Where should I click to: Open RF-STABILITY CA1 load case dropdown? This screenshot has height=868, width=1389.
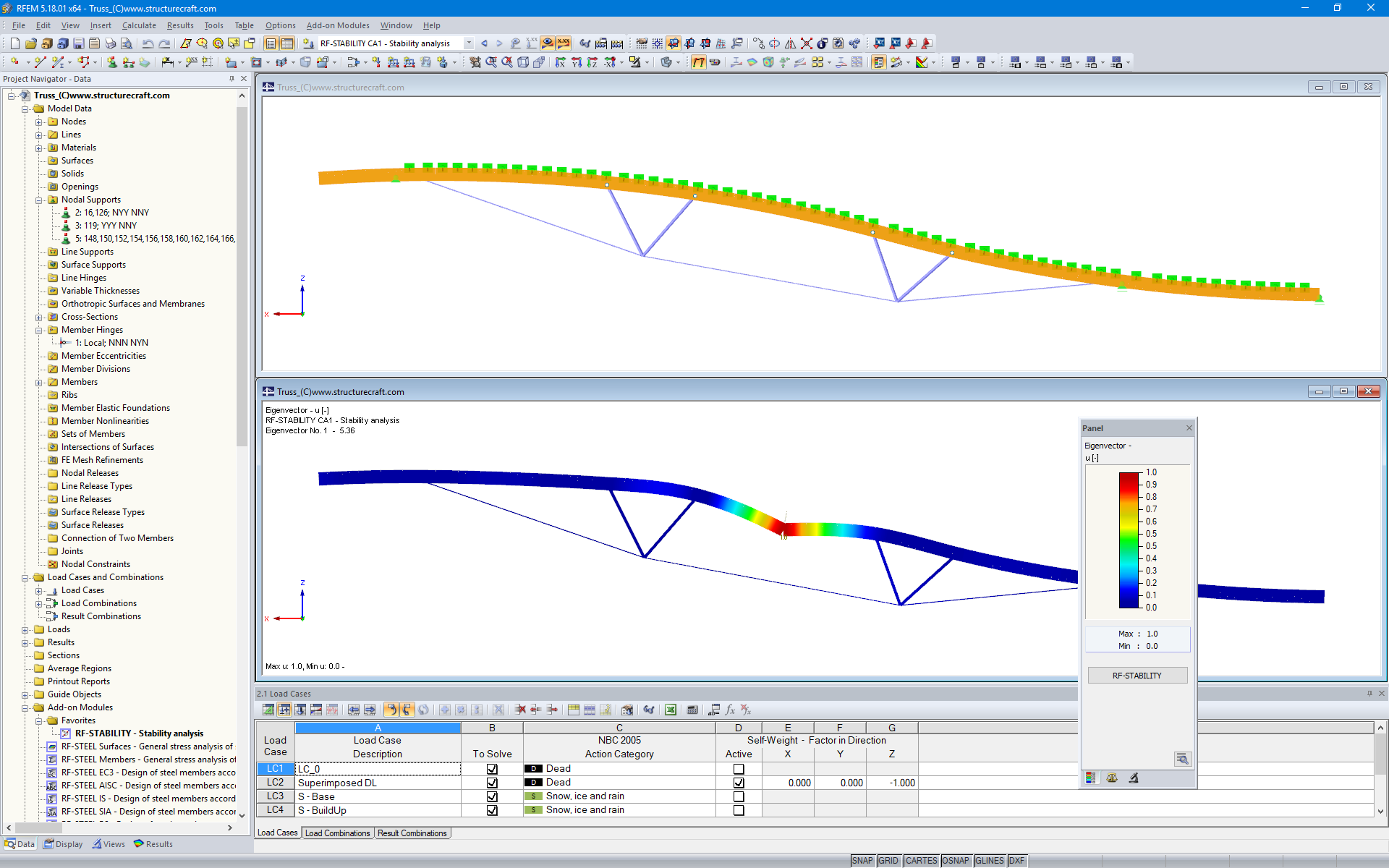[469, 43]
